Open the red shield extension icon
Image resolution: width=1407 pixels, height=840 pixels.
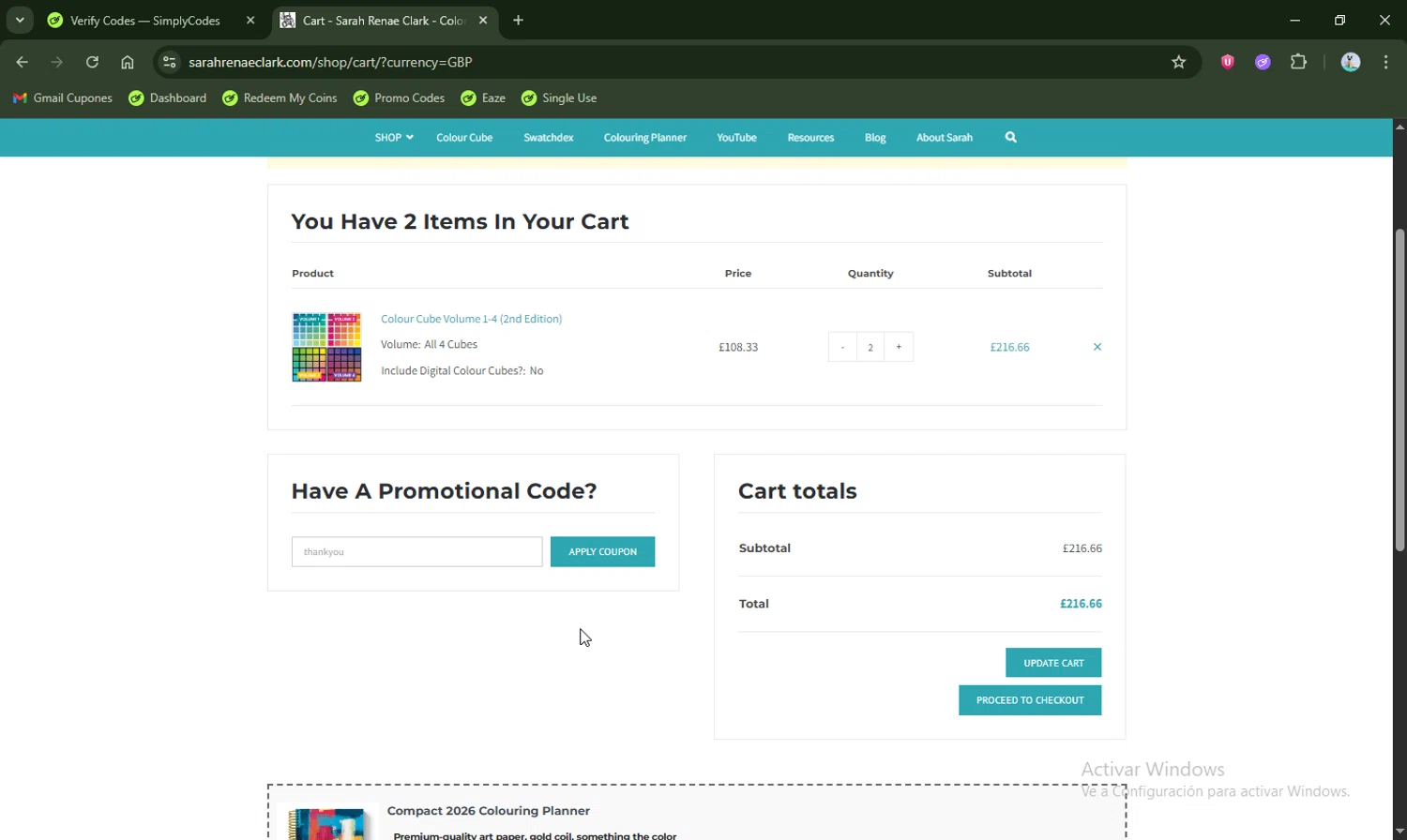[x=1227, y=62]
